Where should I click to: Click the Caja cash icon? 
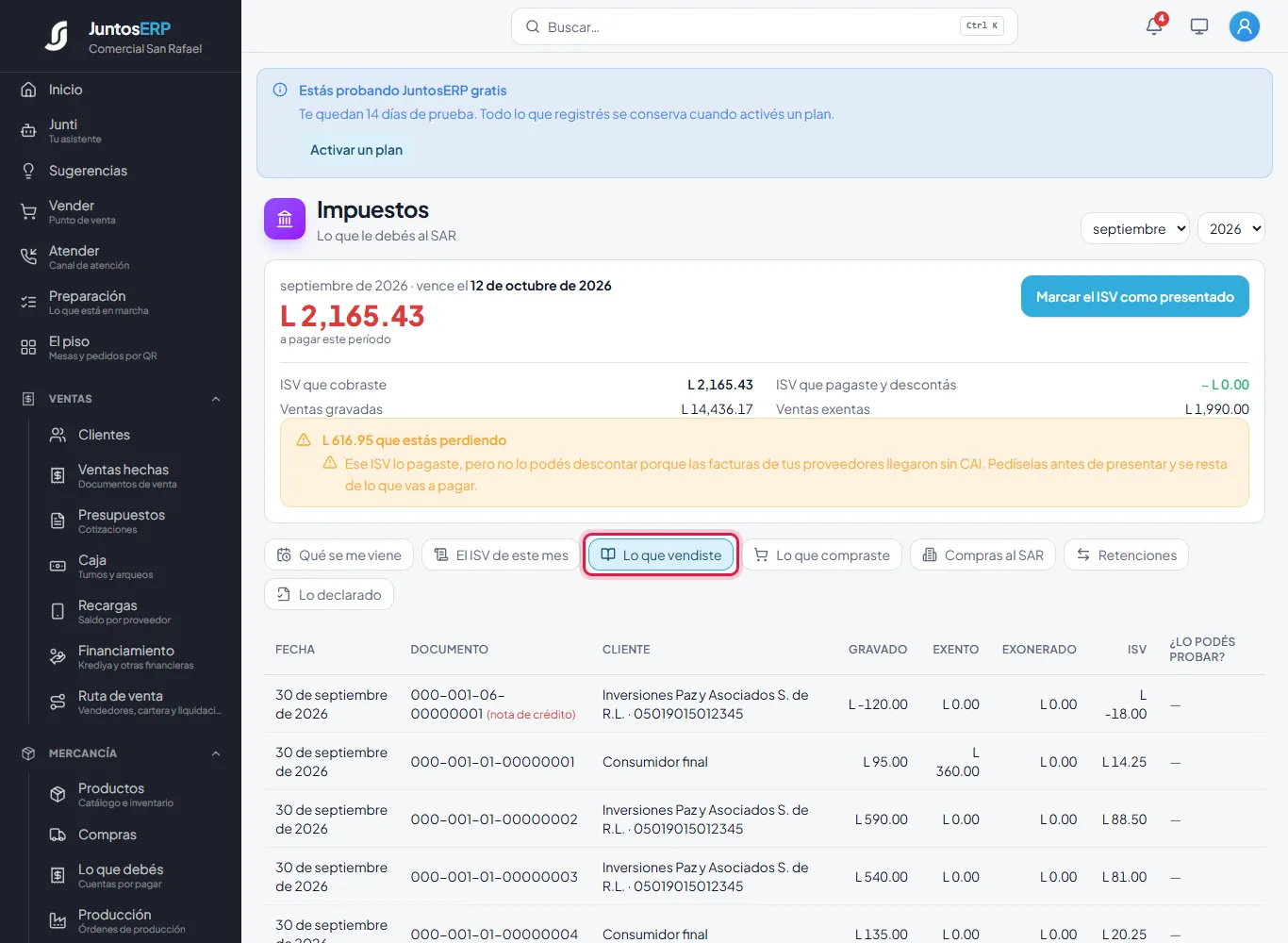pos(58,566)
